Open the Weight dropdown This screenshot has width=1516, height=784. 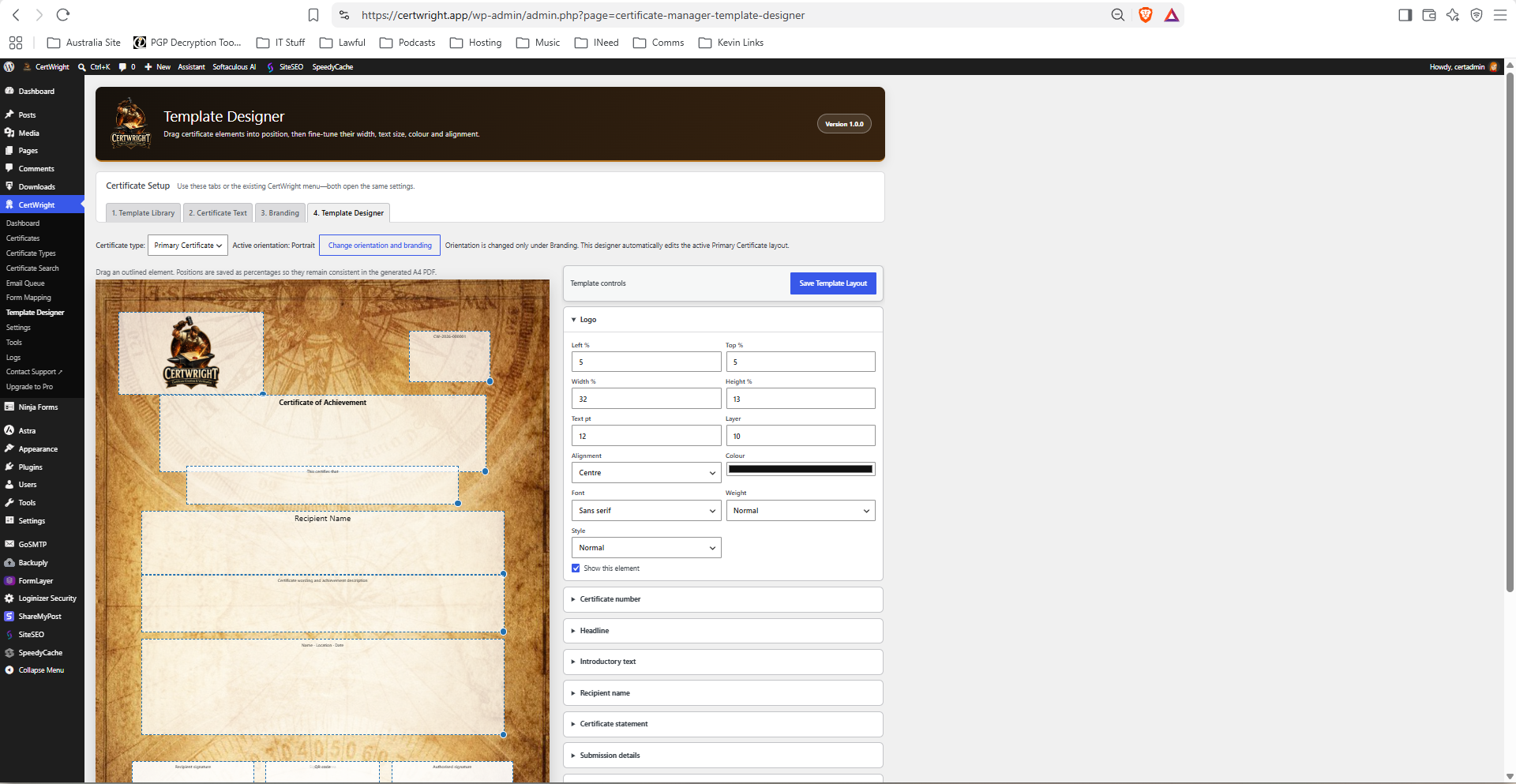click(801, 511)
